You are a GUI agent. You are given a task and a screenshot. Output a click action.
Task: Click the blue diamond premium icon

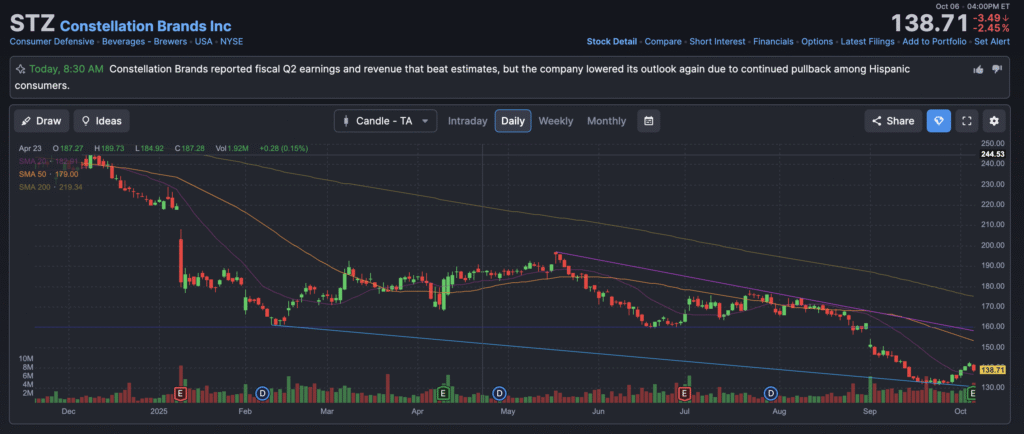pos(938,121)
